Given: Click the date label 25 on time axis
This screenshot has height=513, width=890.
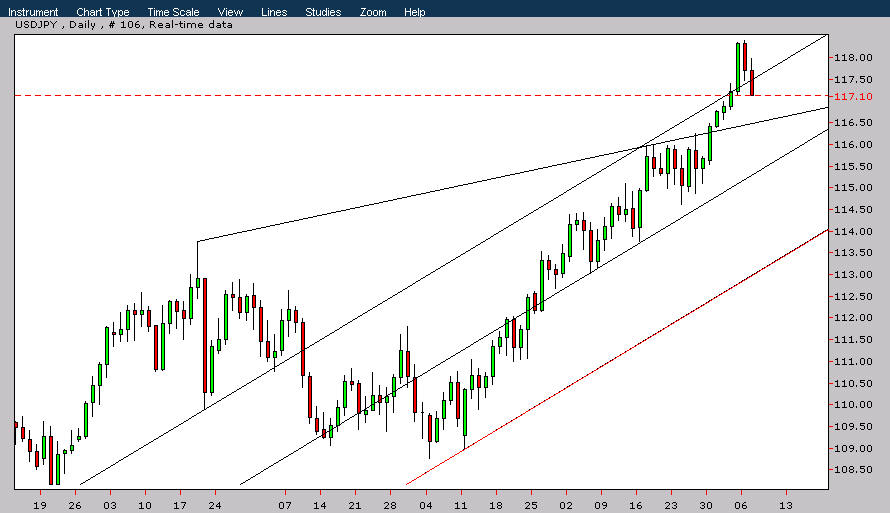Looking at the screenshot, I should [531, 506].
